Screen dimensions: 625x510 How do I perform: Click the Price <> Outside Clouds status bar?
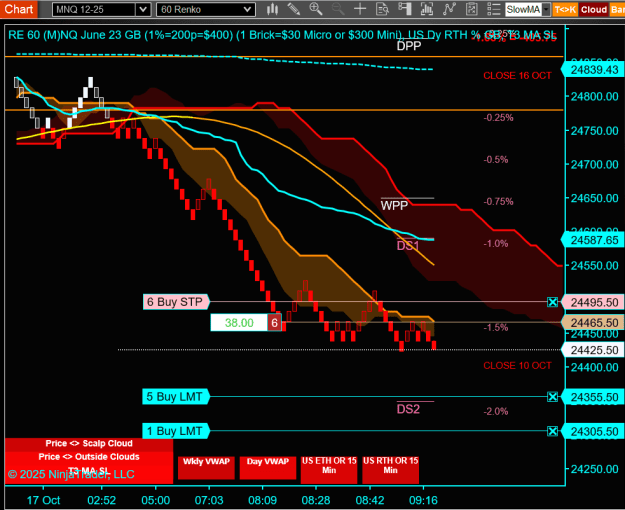pos(89,457)
